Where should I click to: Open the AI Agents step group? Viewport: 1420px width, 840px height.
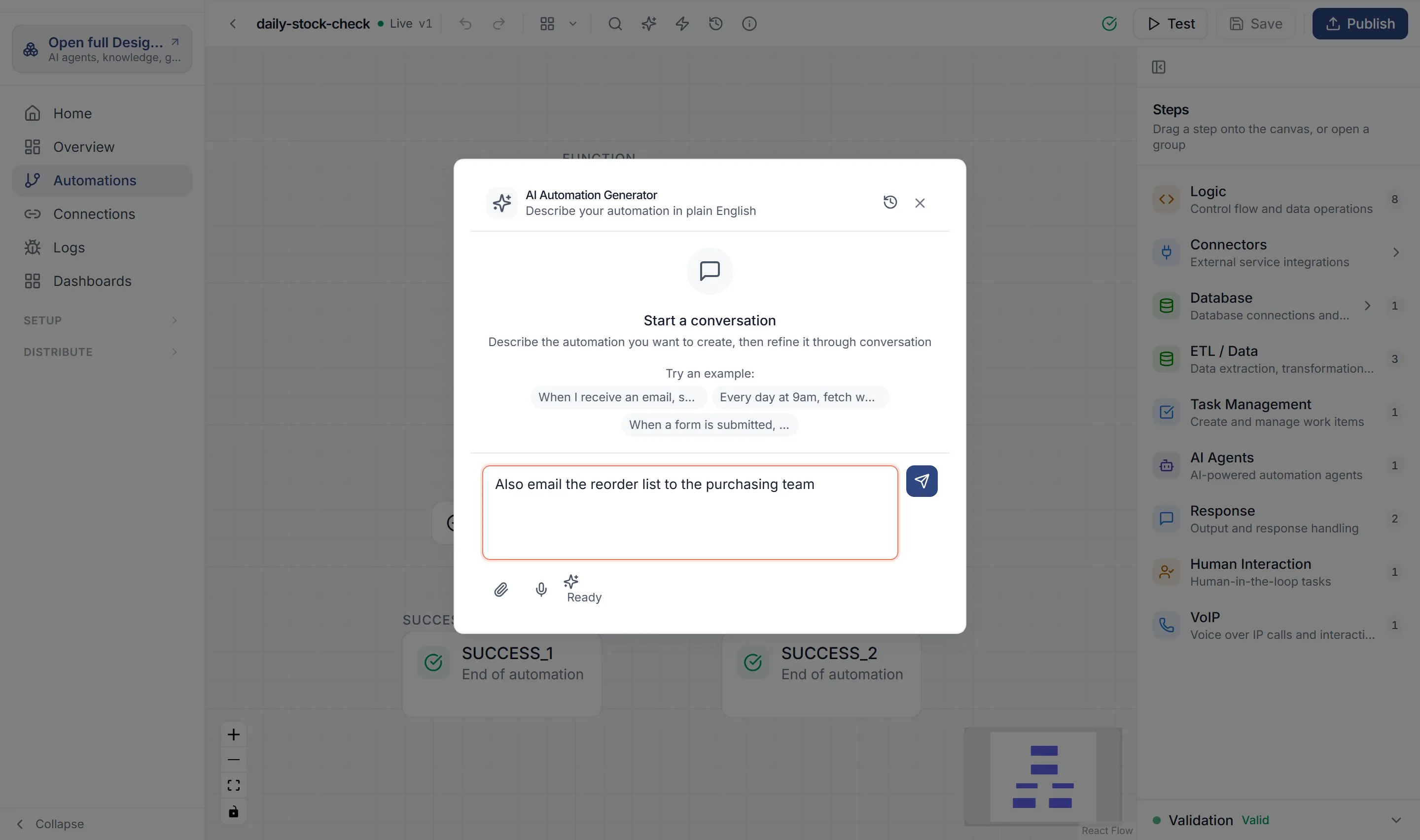pyautogui.click(x=1278, y=465)
